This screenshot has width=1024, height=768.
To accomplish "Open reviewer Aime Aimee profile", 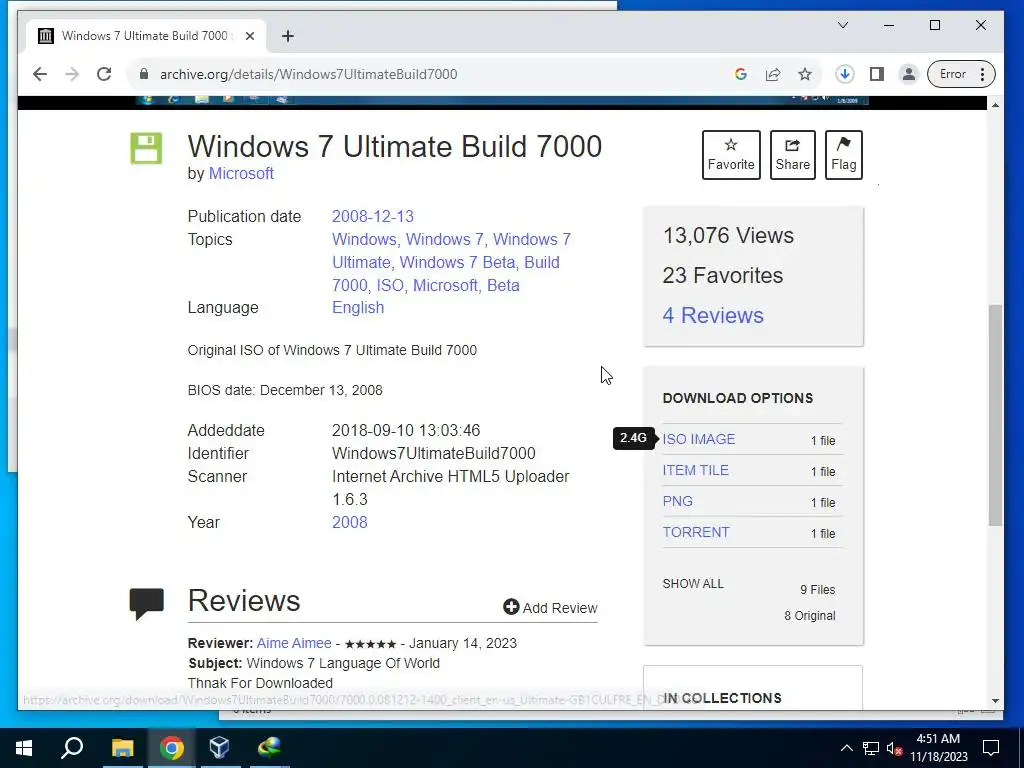I will (x=294, y=643).
